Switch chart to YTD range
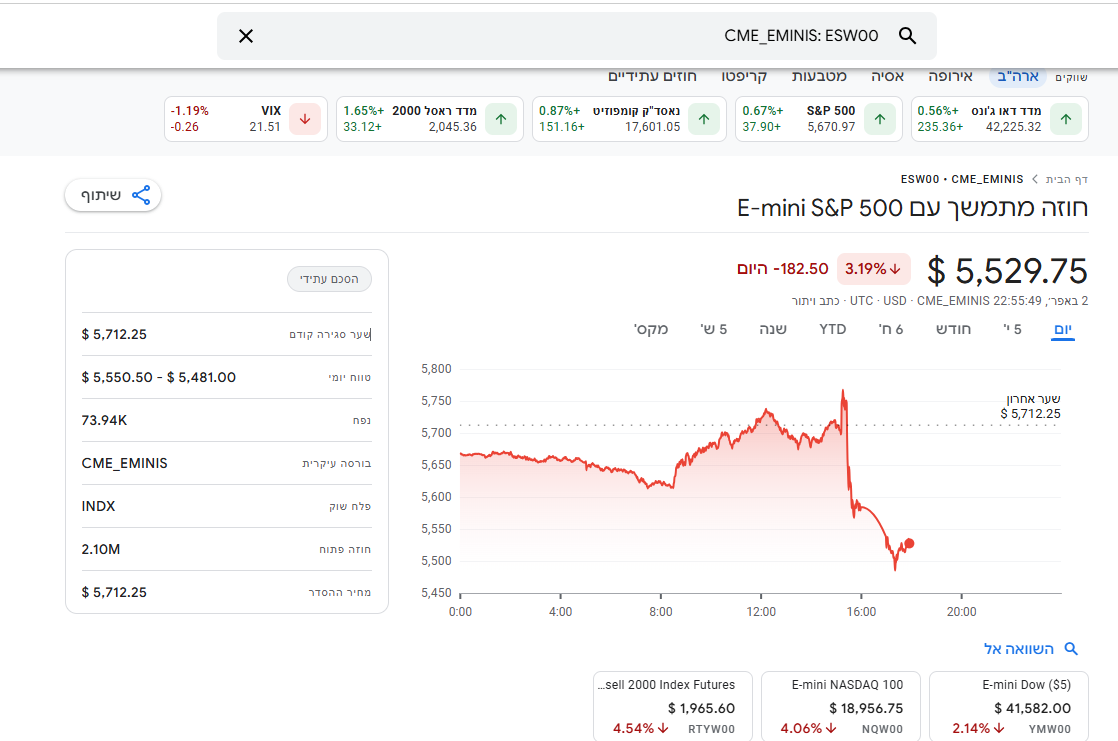The width and height of the screenshot is (1118, 741). coord(832,329)
